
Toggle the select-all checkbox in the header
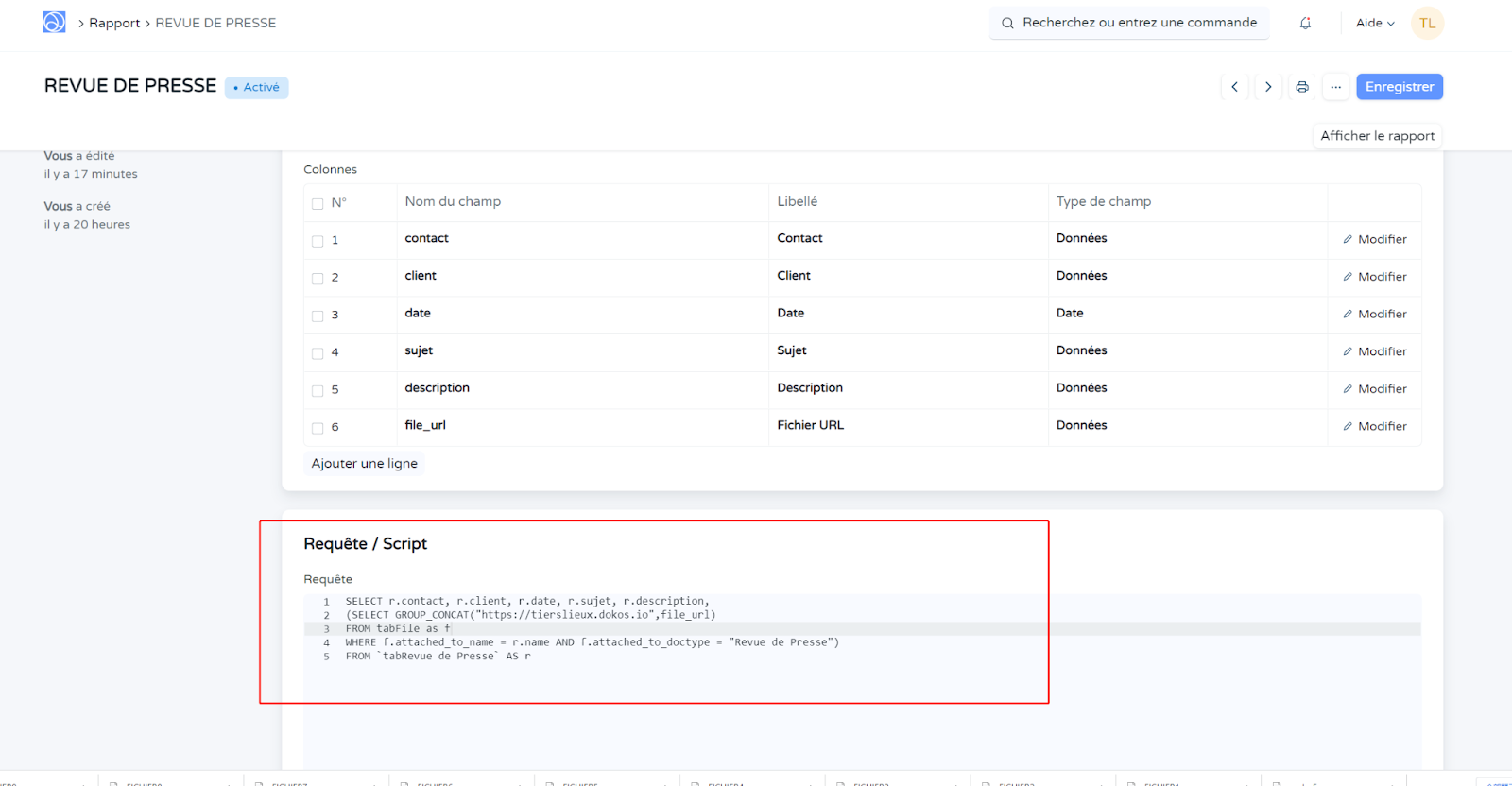pyautogui.click(x=318, y=203)
